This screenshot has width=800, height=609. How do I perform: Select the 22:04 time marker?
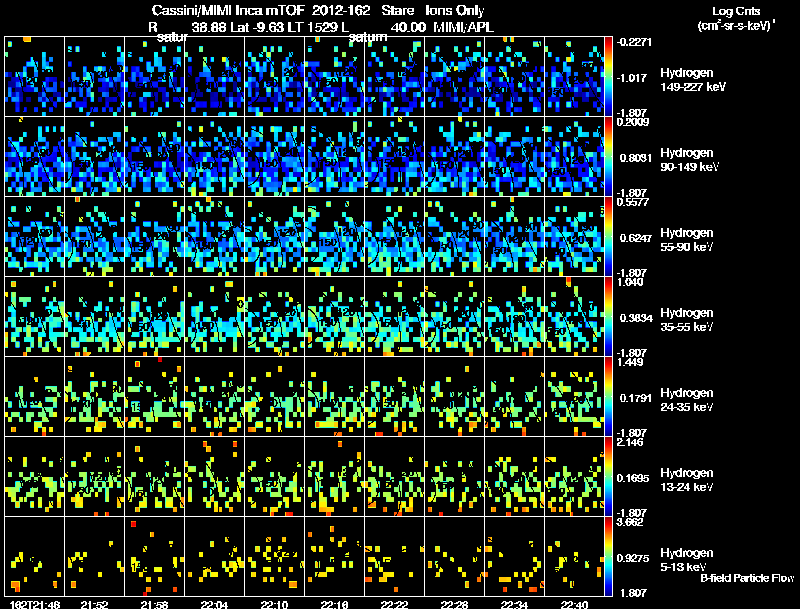coord(214,604)
